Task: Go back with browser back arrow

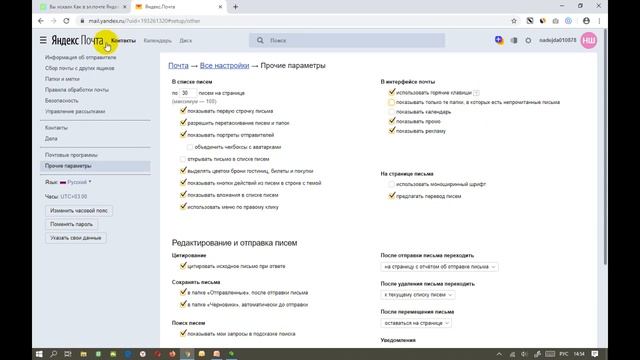Action: pyautogui.click(x=41, y=21)
